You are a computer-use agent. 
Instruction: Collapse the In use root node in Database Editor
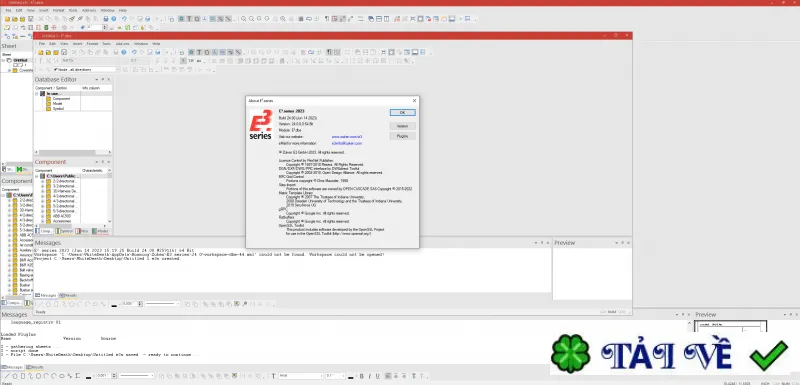tap(37, 94)
